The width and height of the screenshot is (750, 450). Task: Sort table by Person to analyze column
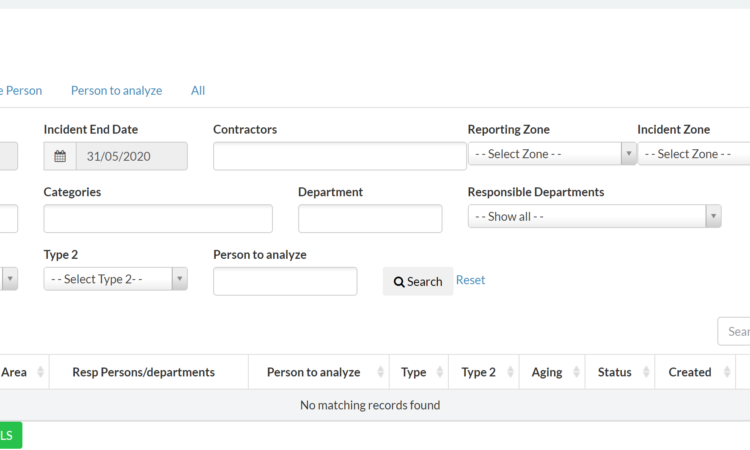[380, 372]
